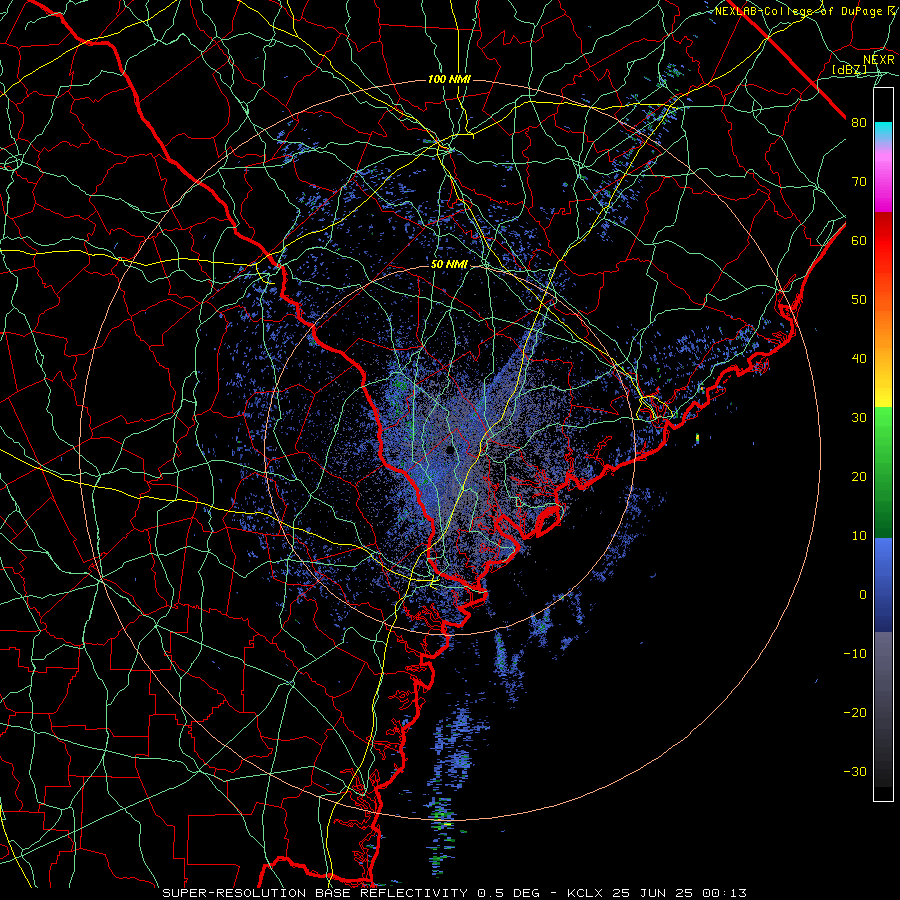The height and width of the screenshot is (900, 900).
Task: Click the -30 value on color scale
Action: (855, 771)
